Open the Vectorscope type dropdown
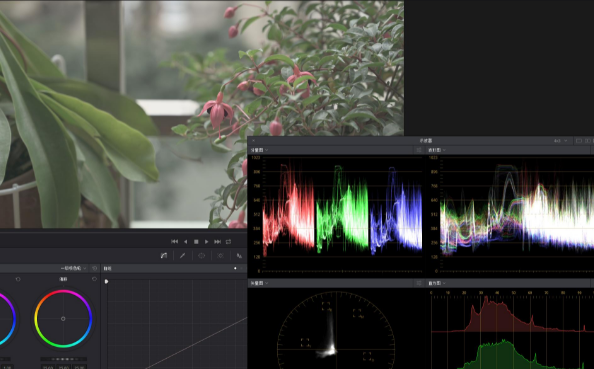Screen dimensions: 594x369 pyautogui.click(x=259, y=283)
